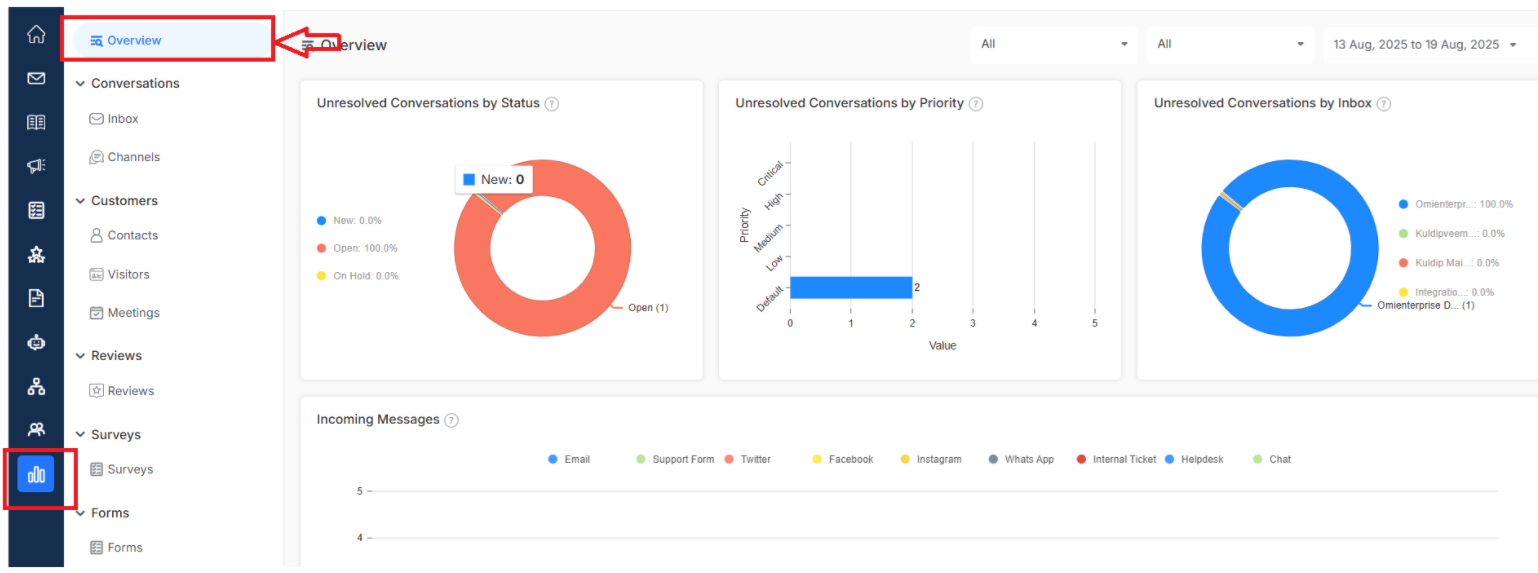
Task: Select the highlighted bar chart reports icon
Action: pyautogui.click(x=36, y=474)
